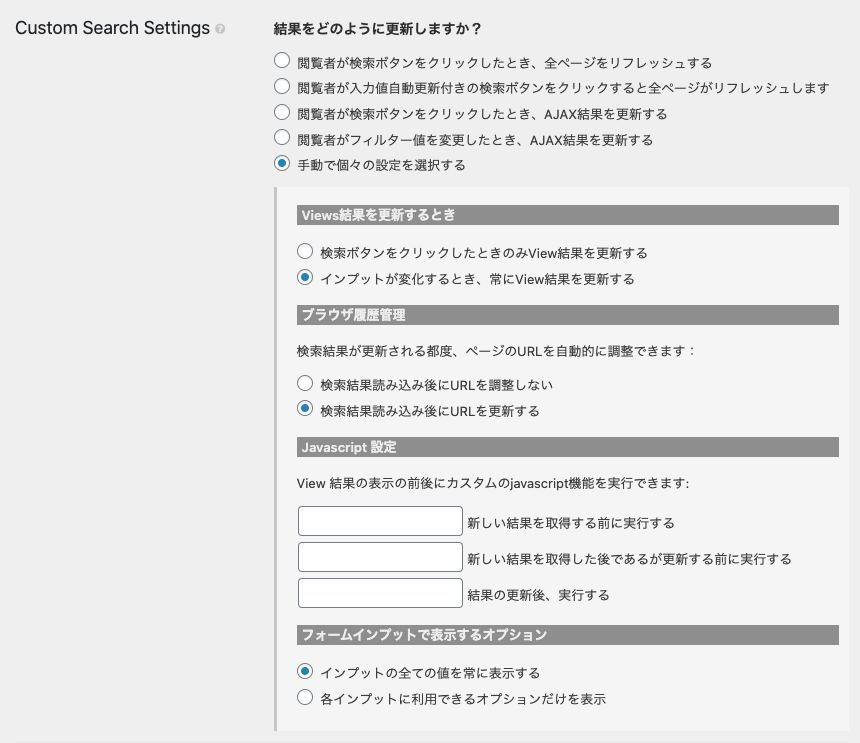Select 'インプットが変化するとき、常にView結果を更新する' radio
Screen dimensions: 860x743
(x=305, y=277)
